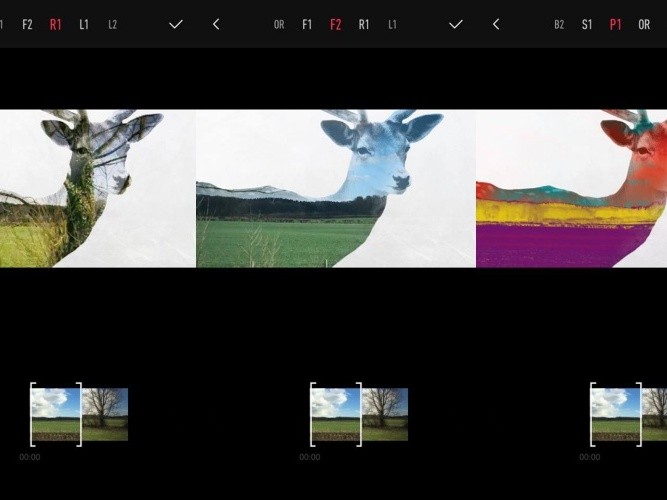Image resolution: width=667 pixels, height=500 pixels.
Task: Select the B2 filter preset
Action: pos(559,24)
